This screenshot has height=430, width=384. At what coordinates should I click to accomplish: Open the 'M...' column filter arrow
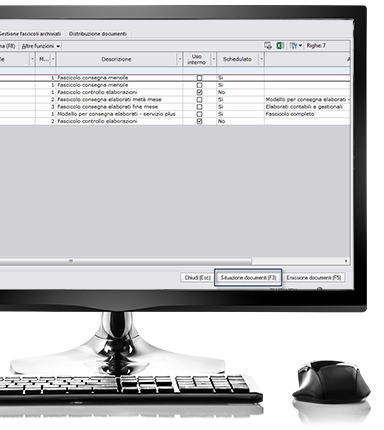tap(53, 59)
